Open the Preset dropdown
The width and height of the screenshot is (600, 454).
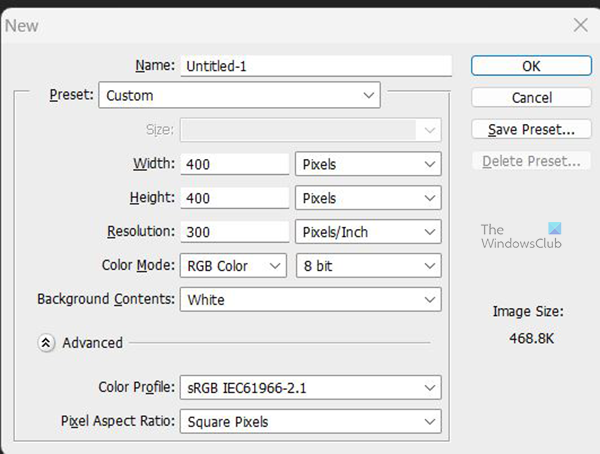point(239,96)
